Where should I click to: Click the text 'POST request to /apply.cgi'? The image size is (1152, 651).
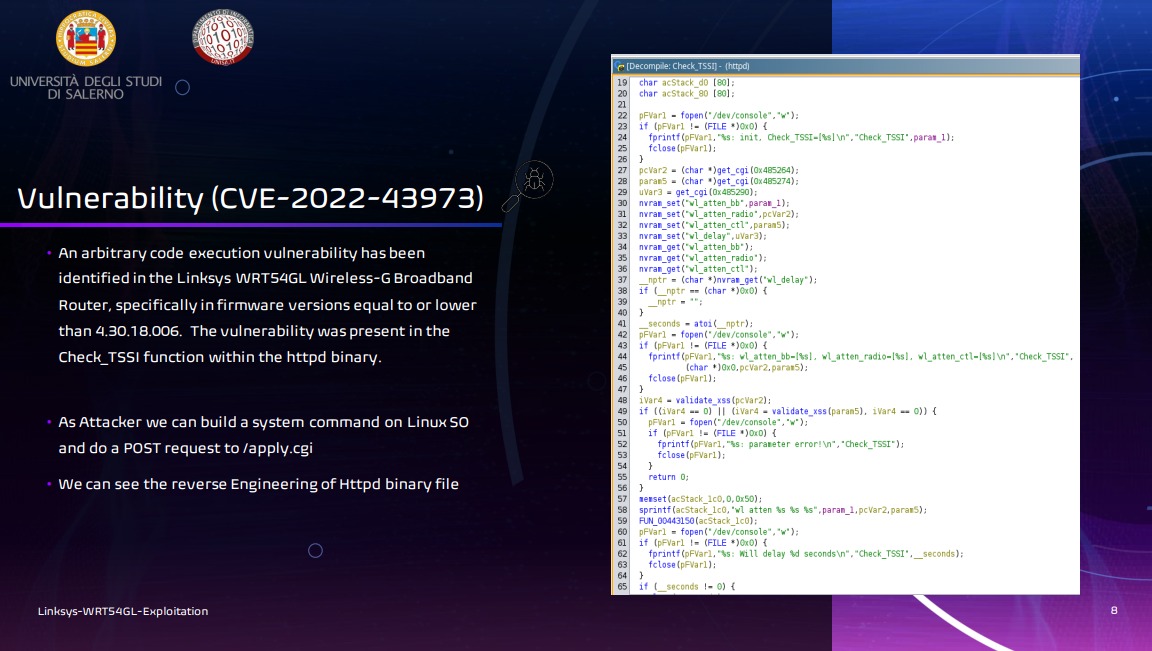tap(218, 448)
